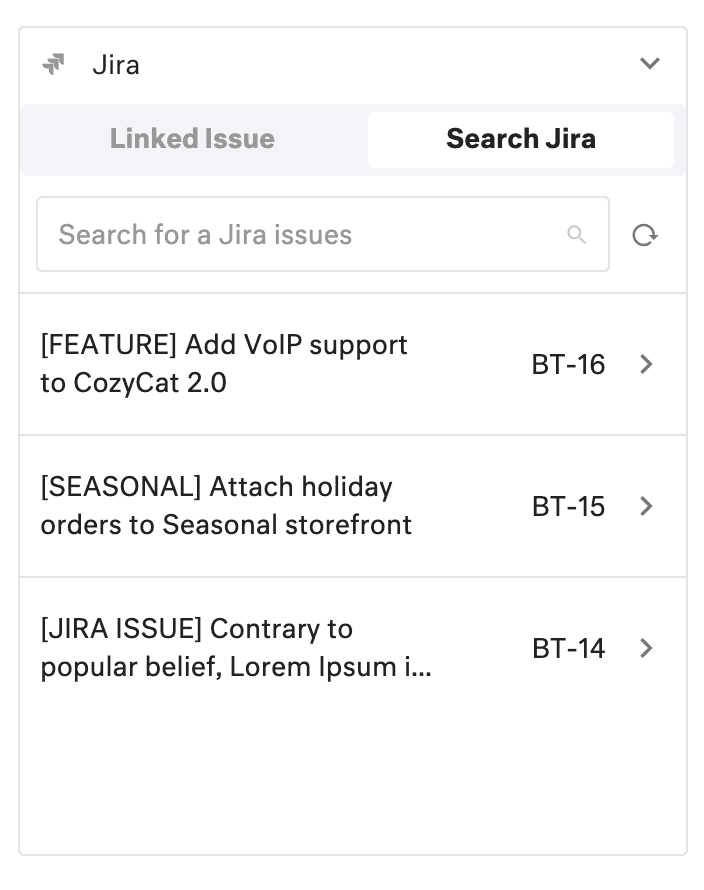Image resolution: width=704 pixels, height=890 pixels.
Task: Click the BT-15 issue key
Action: point(568,507)
